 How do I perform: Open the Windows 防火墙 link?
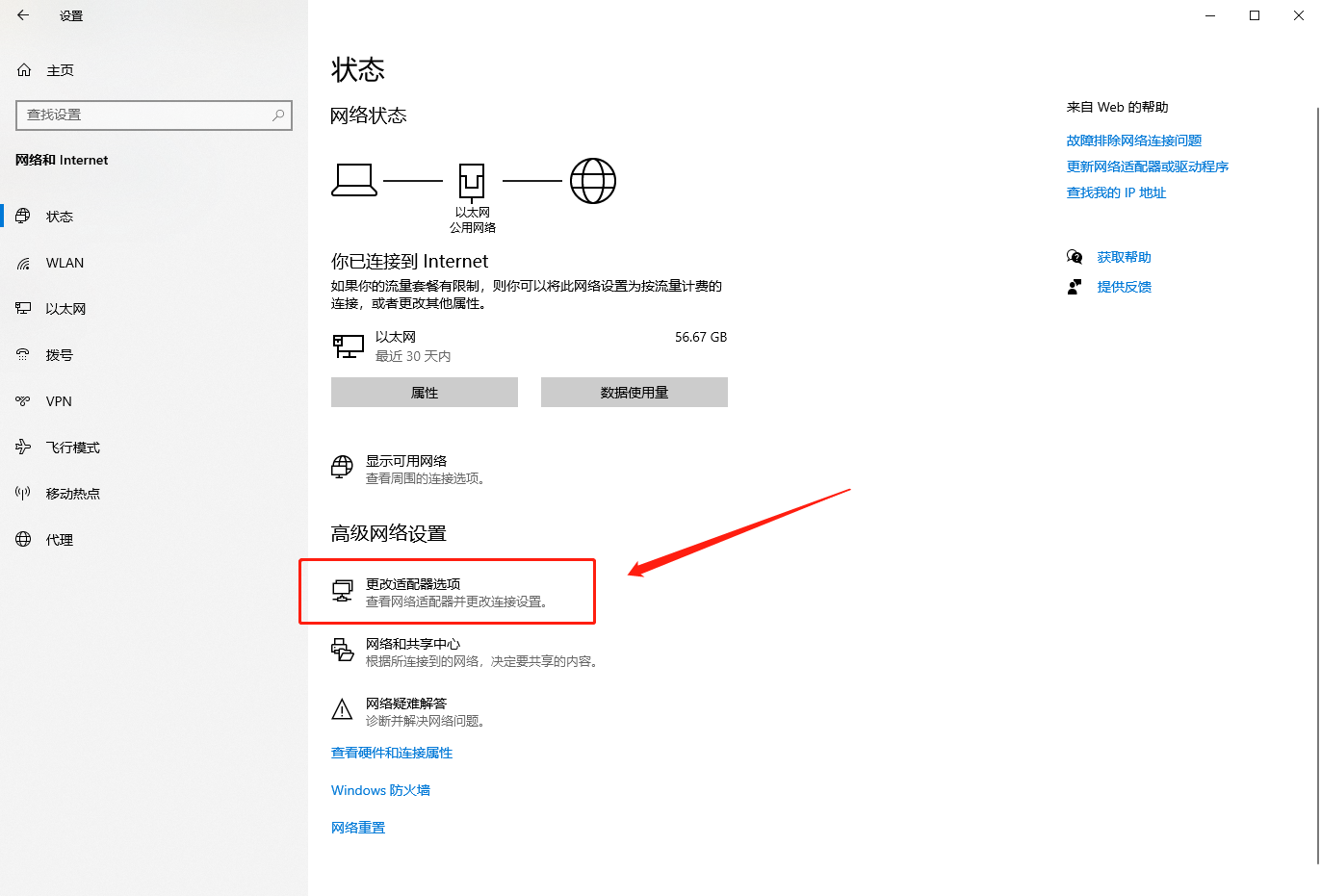pyautogui.click(x=380, y=790)
